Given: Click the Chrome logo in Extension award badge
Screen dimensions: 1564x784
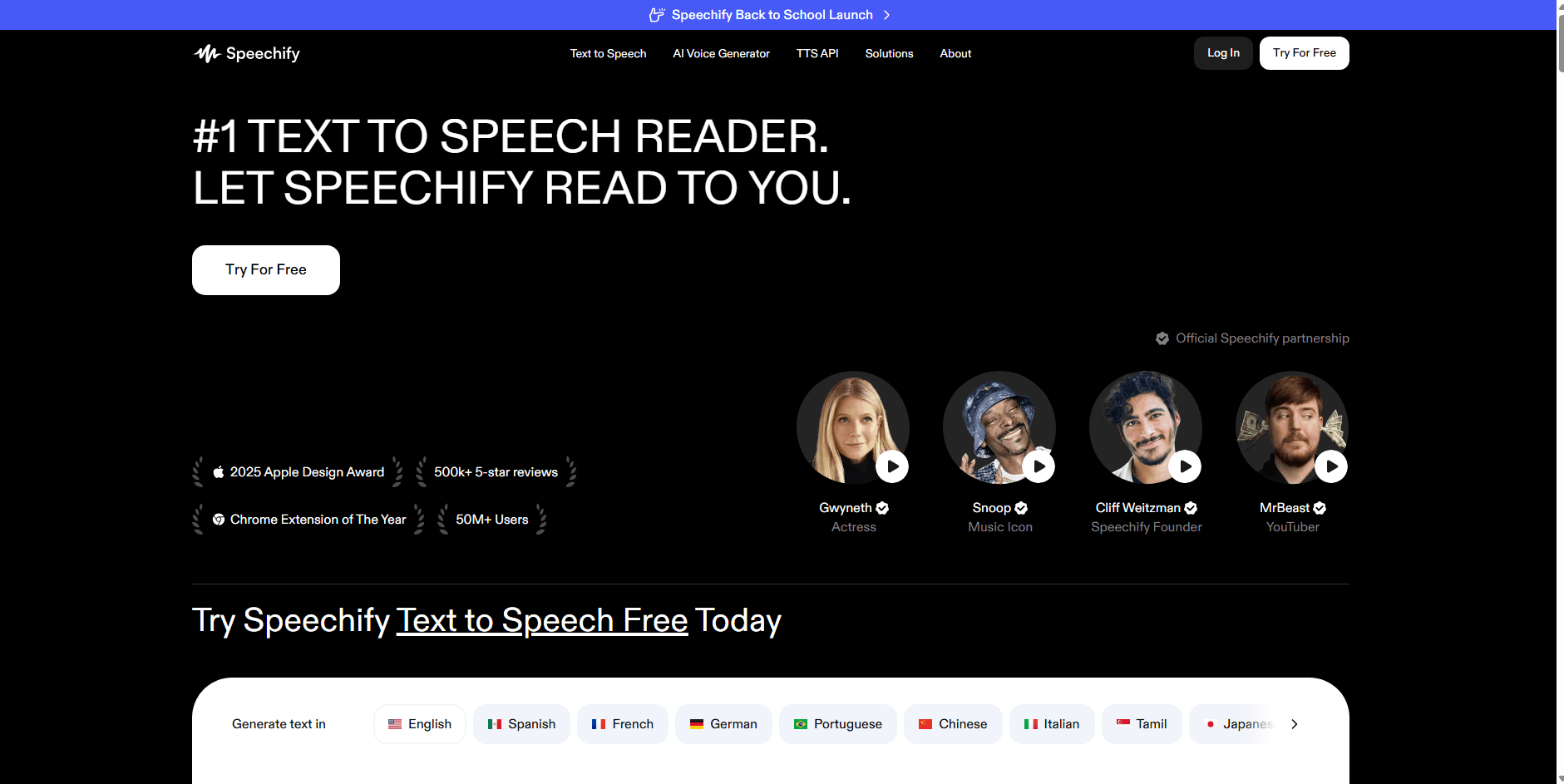Looking at the screenshot, I should [x=219, y=520].
